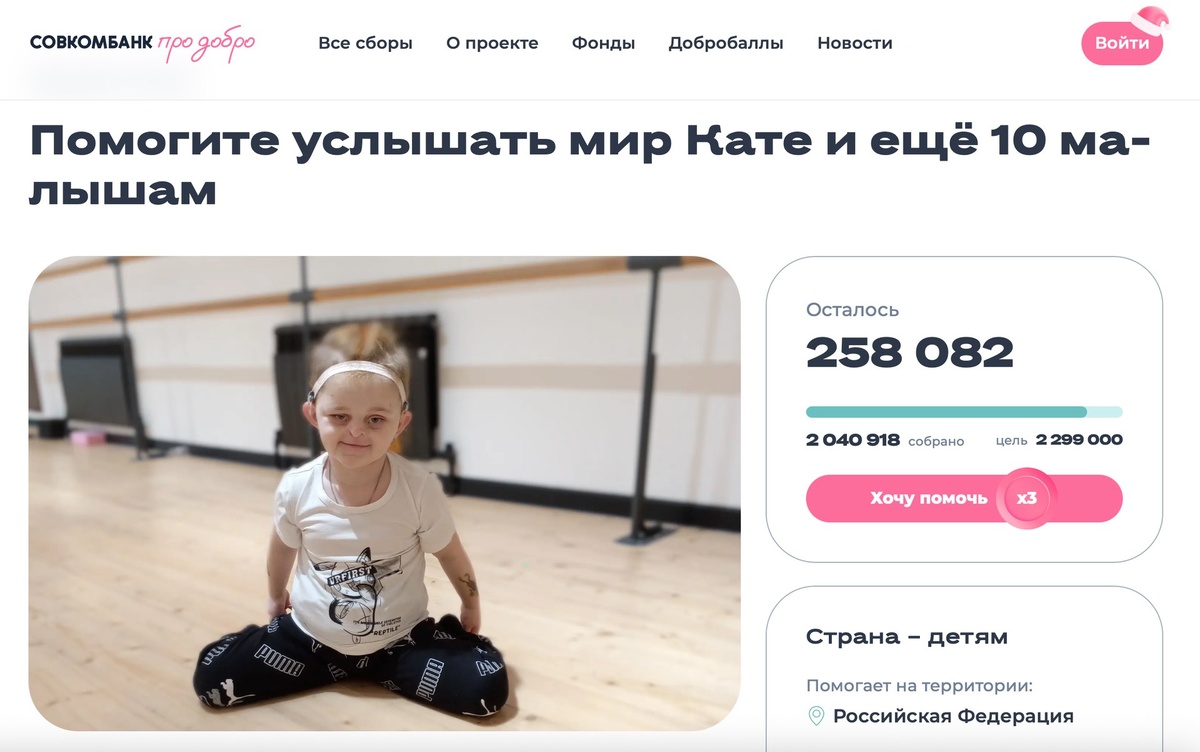Click the Хочу помочь donate button

point(964,498)
